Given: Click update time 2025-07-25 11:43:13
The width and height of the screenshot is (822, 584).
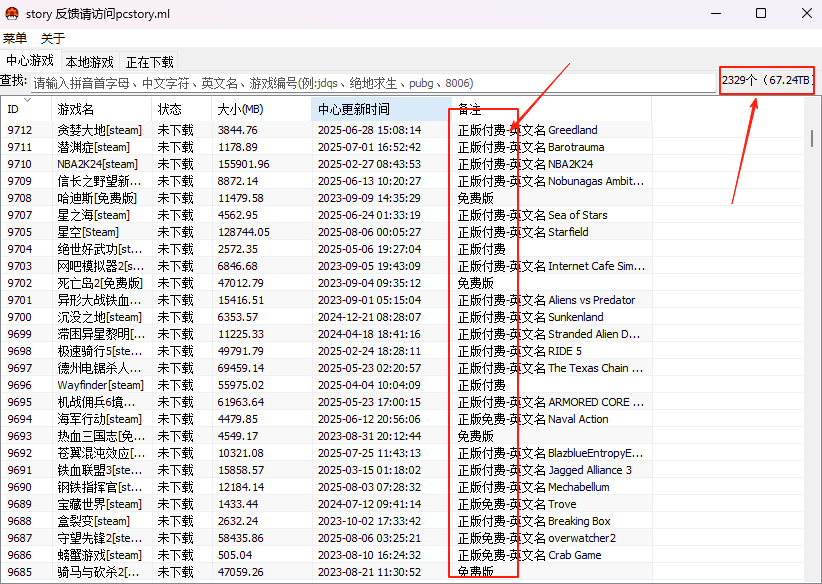Looking at the screenshot, I should tap(369, 453).
